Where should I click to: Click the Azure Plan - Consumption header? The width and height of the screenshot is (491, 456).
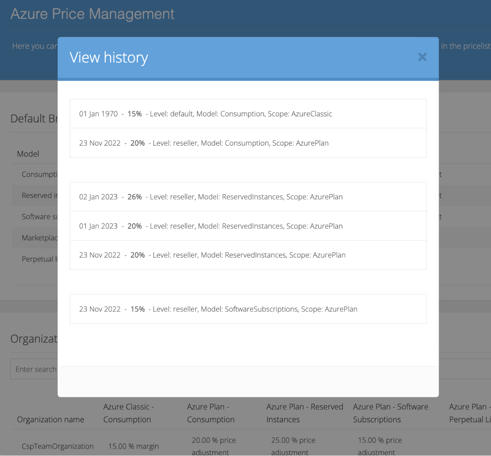point(211,413)
